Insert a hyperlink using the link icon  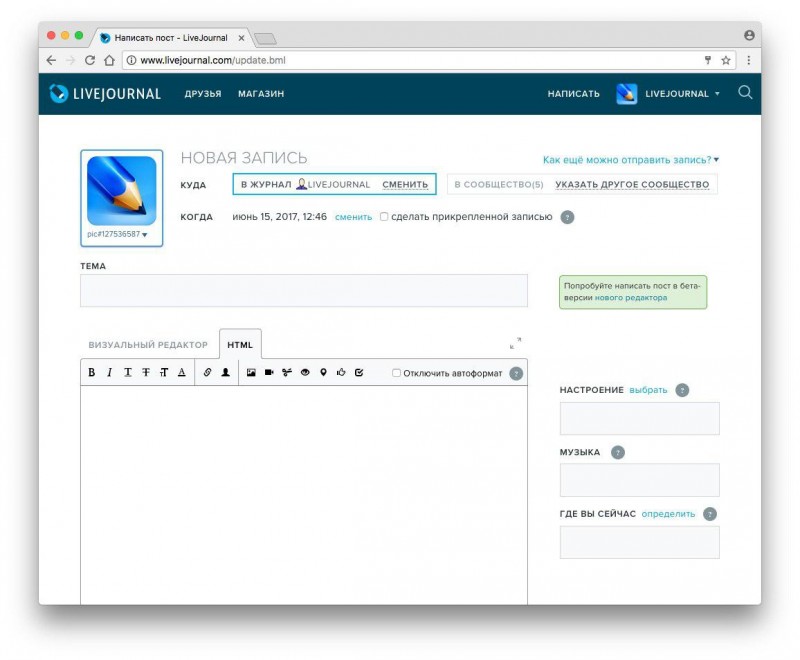coord(208,373)
